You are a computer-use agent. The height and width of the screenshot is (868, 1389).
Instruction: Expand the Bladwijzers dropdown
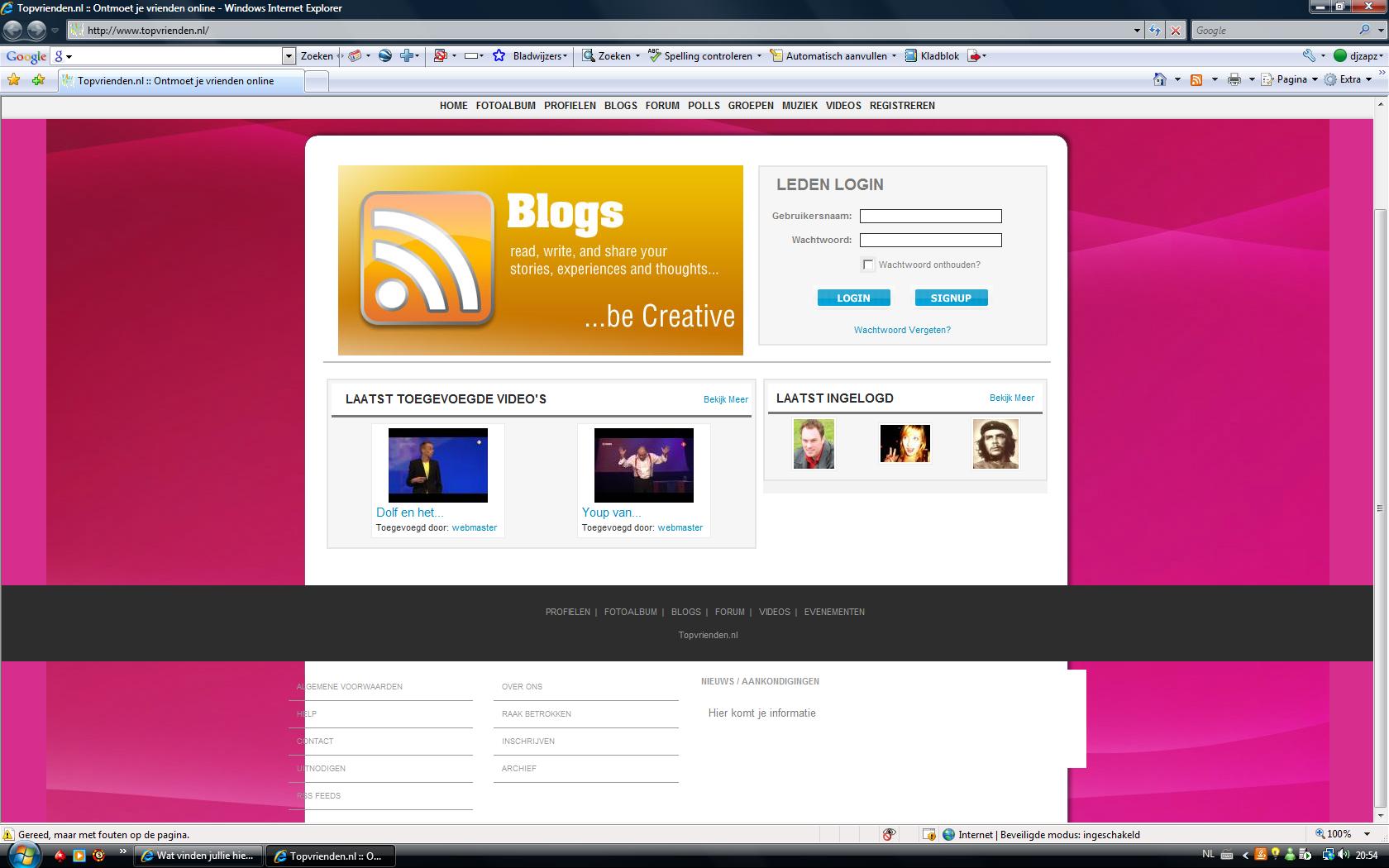pos(565,56)
